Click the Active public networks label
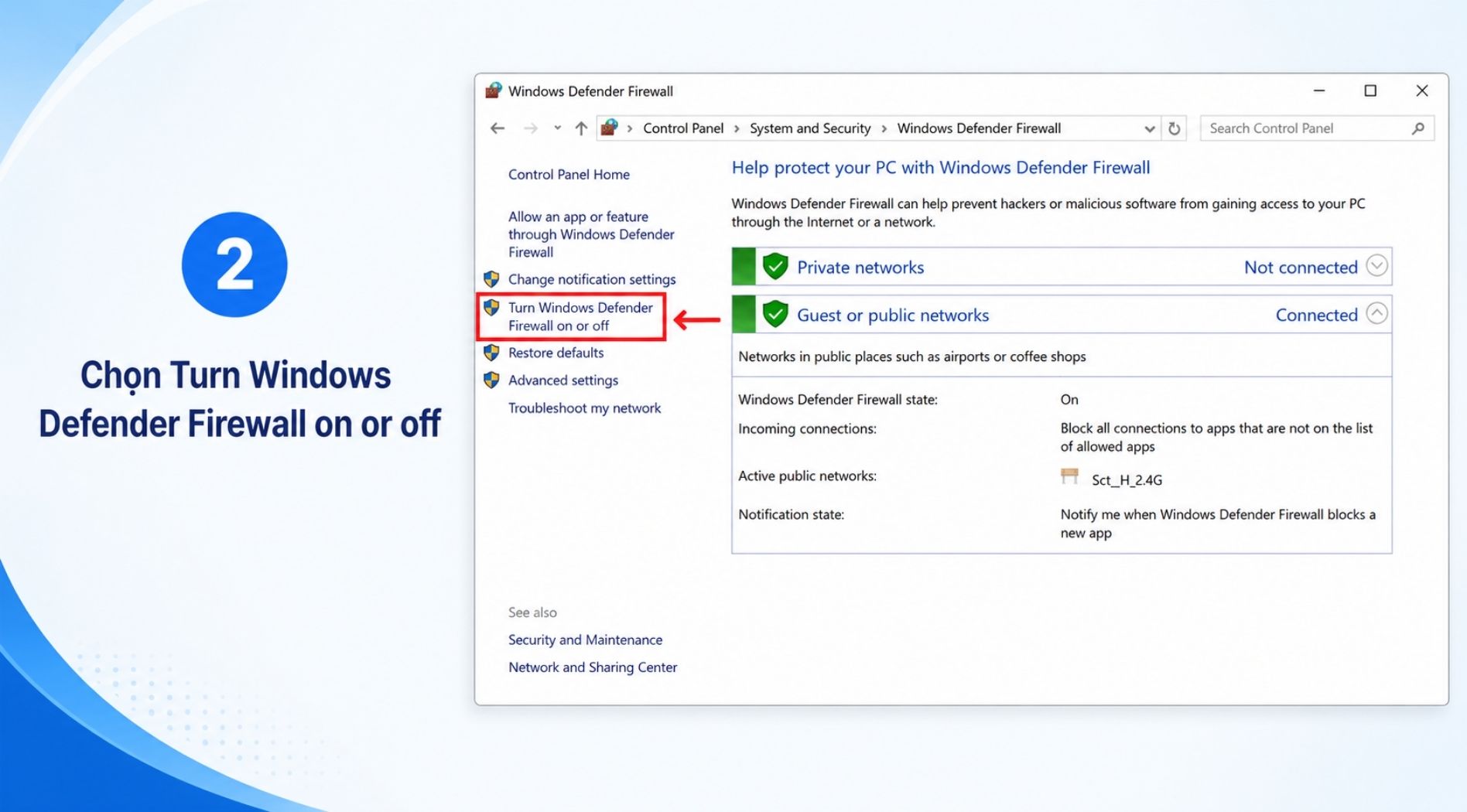 (x=807, y=476)
